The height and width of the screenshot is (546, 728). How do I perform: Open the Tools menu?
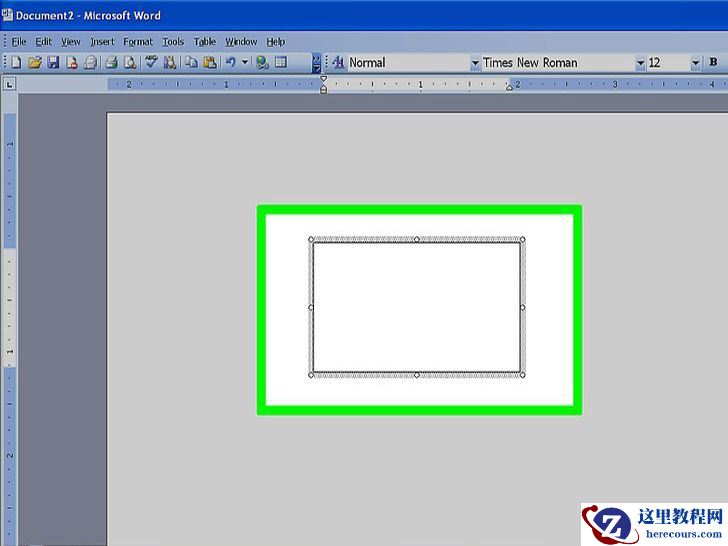(x=173, y=42)
